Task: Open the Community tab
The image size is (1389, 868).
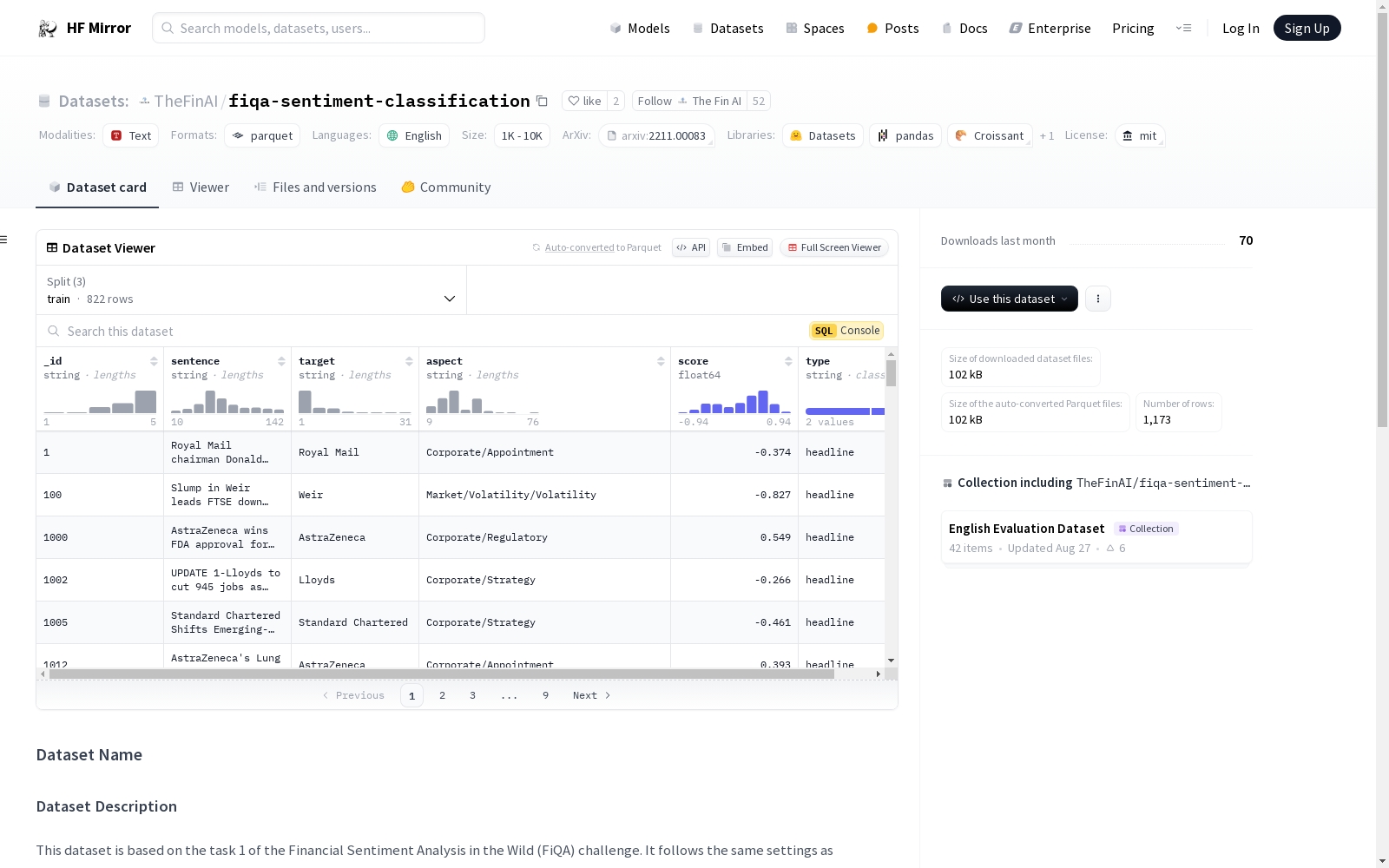Action: coord(446,187)
